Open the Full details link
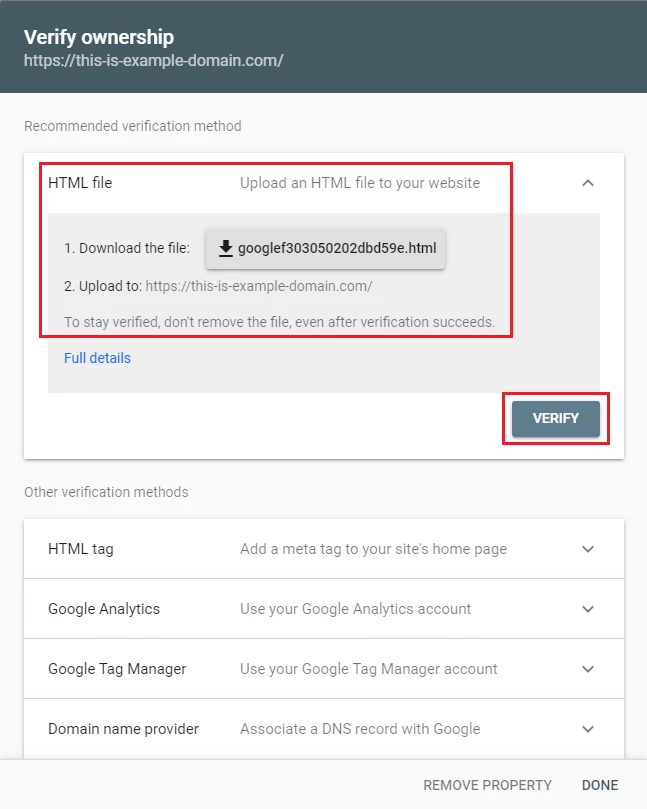 pos(97,358)
